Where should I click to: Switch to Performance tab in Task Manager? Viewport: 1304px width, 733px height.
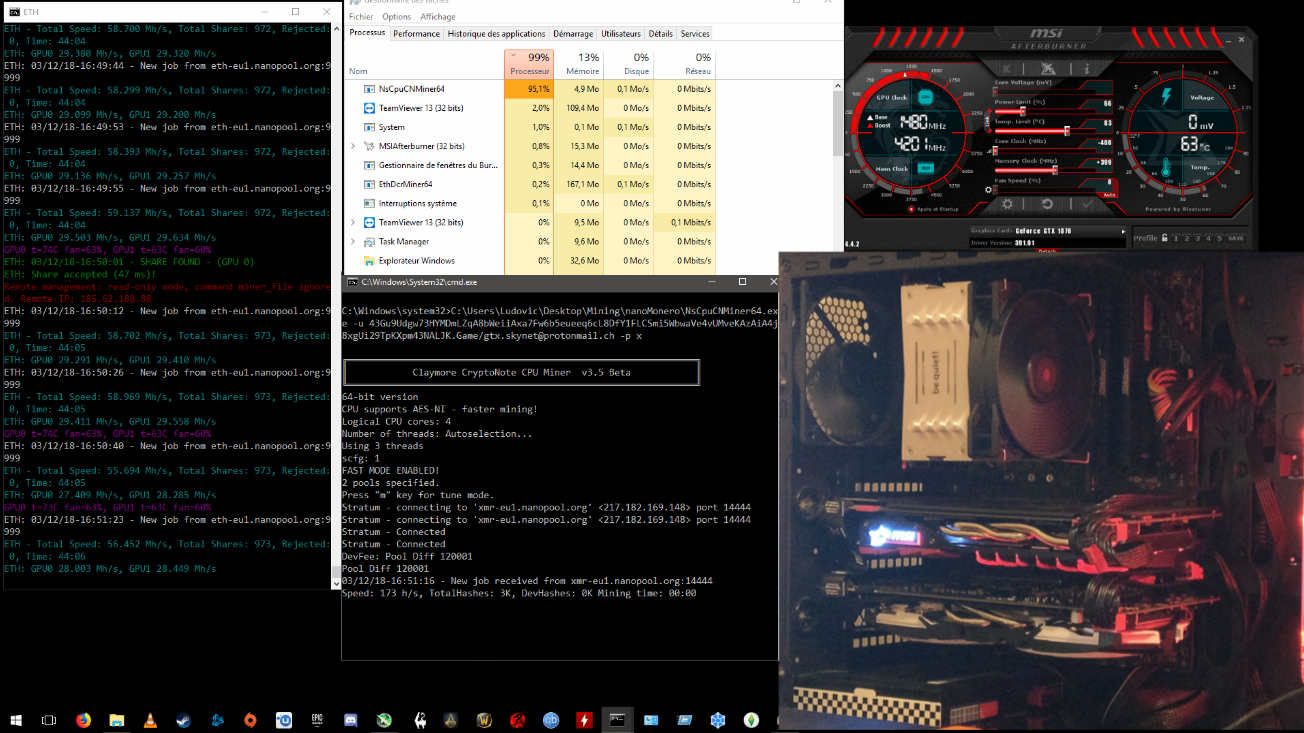pyautogui.click(x=416, y=34)
